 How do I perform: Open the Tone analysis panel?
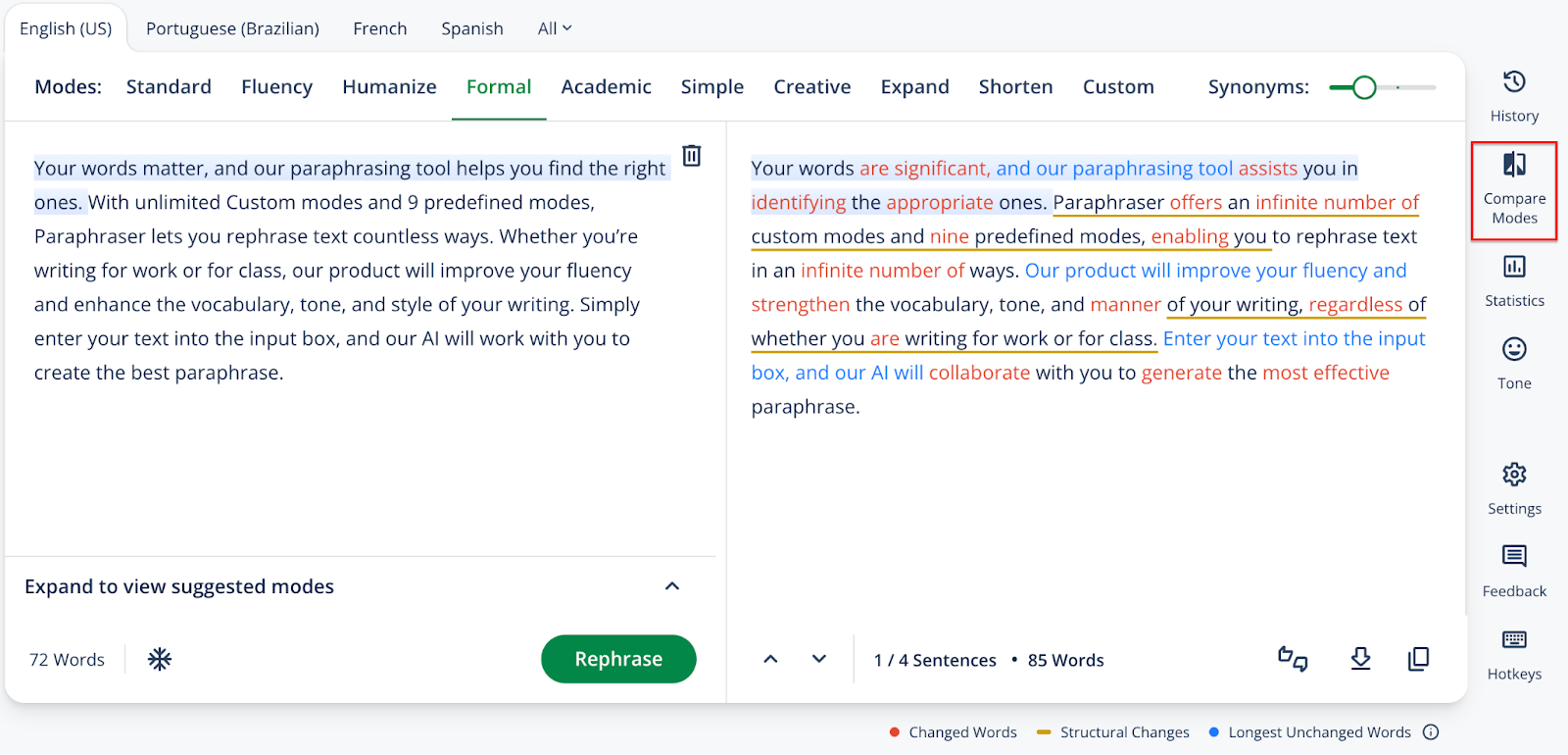(x=1514, y=363)
